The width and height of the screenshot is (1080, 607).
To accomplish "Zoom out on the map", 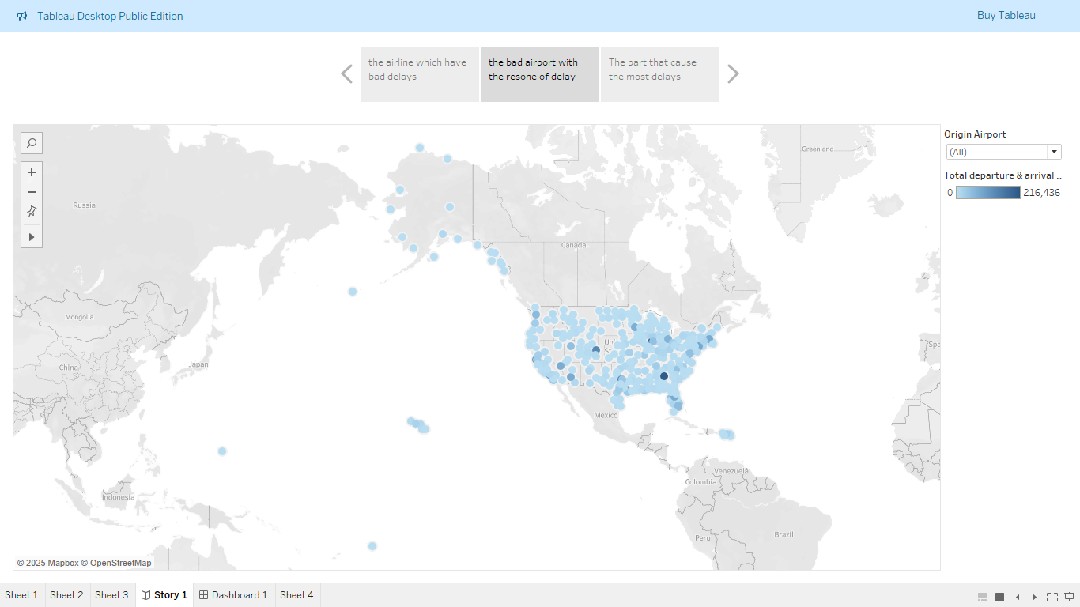I will pos(32,192).
